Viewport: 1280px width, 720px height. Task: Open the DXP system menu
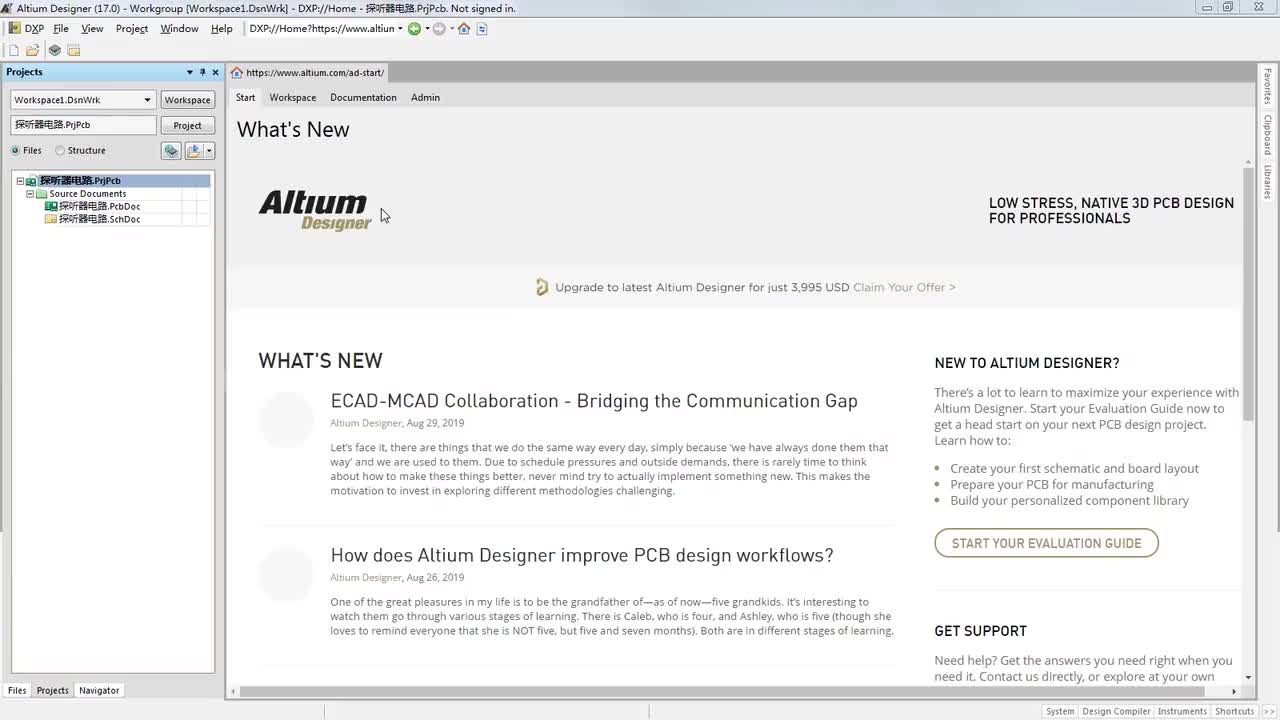[x=27, y=28]
